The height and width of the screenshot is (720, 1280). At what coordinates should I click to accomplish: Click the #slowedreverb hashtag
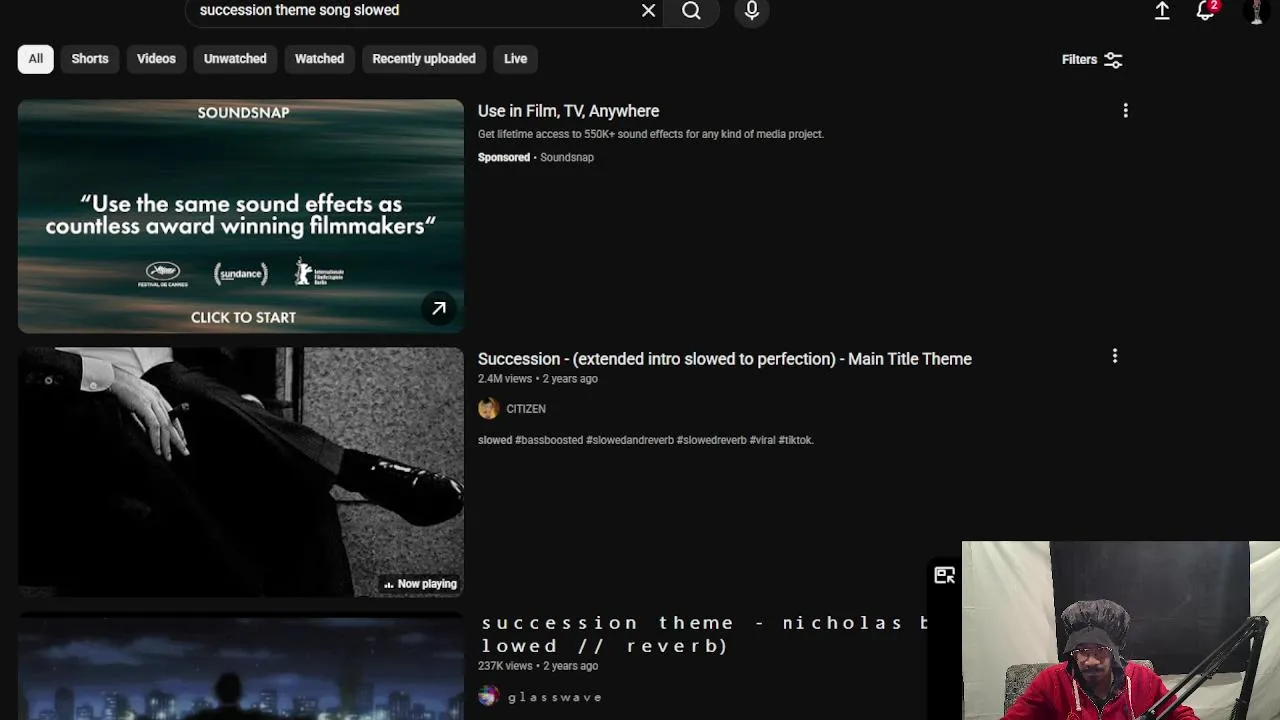(712, 440)
